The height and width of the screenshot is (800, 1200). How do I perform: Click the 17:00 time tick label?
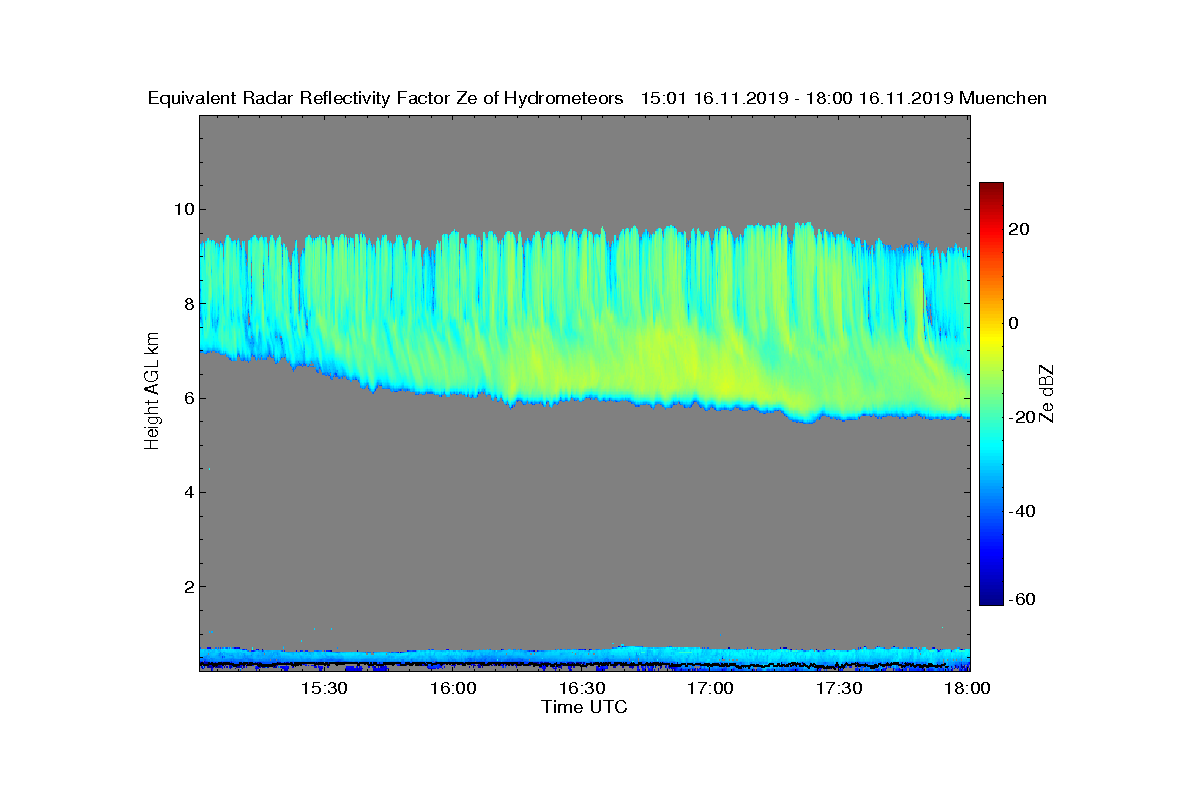pyautogui.click(x=710, y=689)
